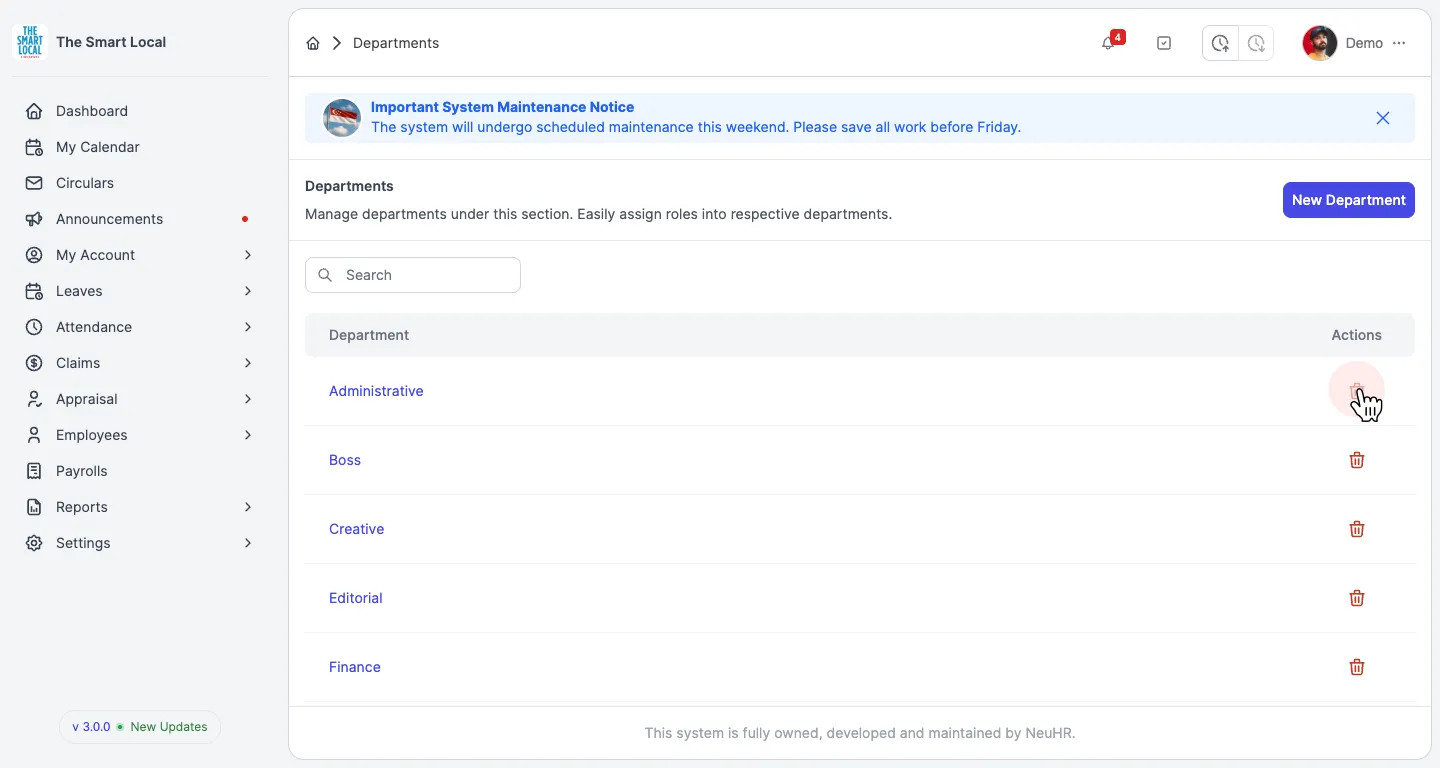1440x768 pixels.
Task: Click the v 3.0.0 New Updates badge
Action: tap(140, 727)
